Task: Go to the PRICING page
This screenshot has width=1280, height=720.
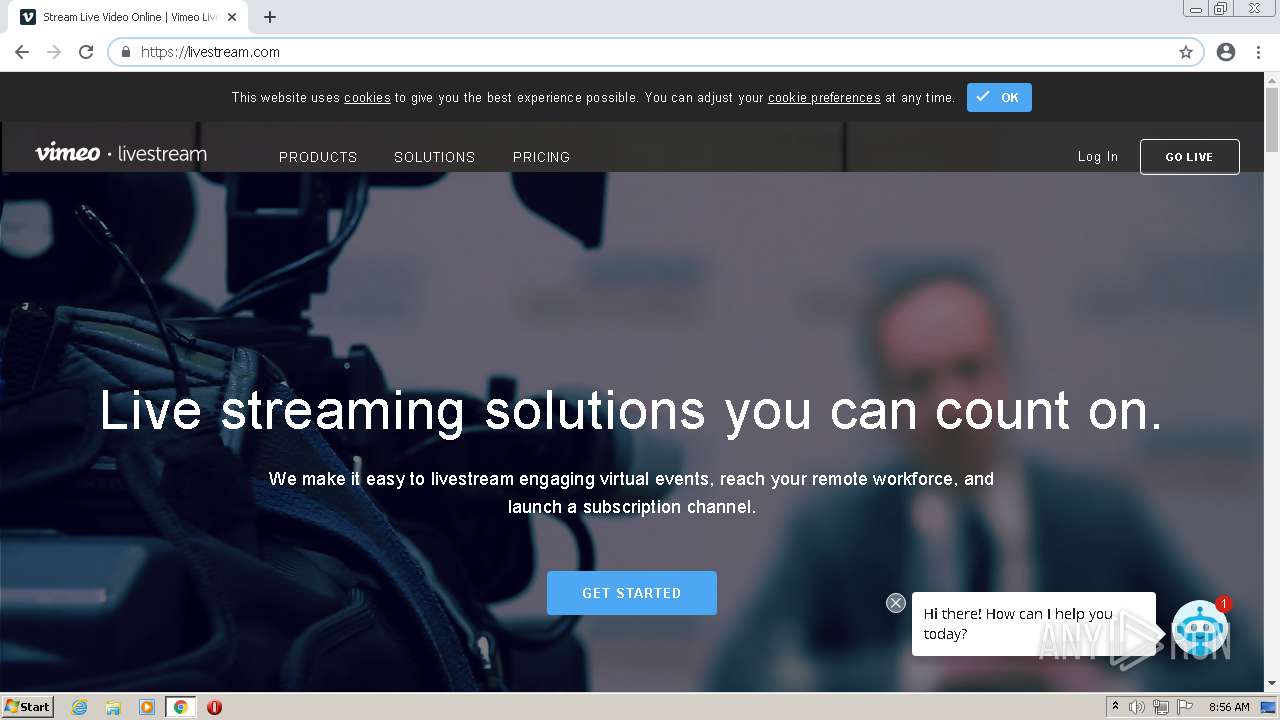Action: [541, 157]
